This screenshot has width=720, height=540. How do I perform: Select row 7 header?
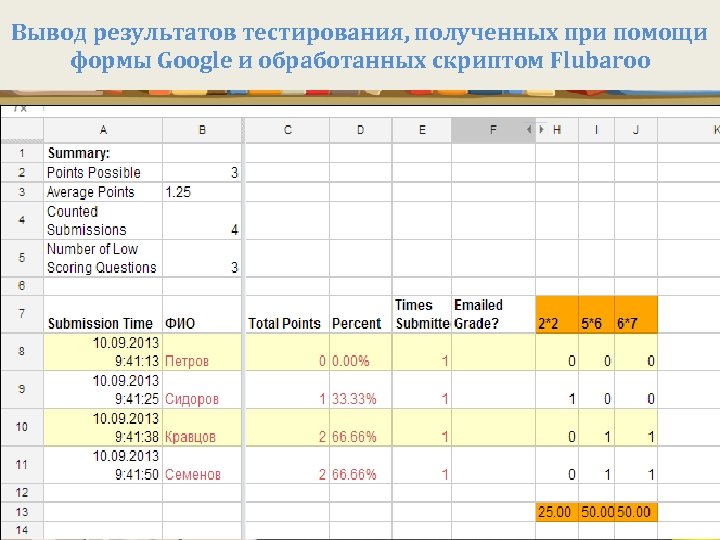[22, 315]
